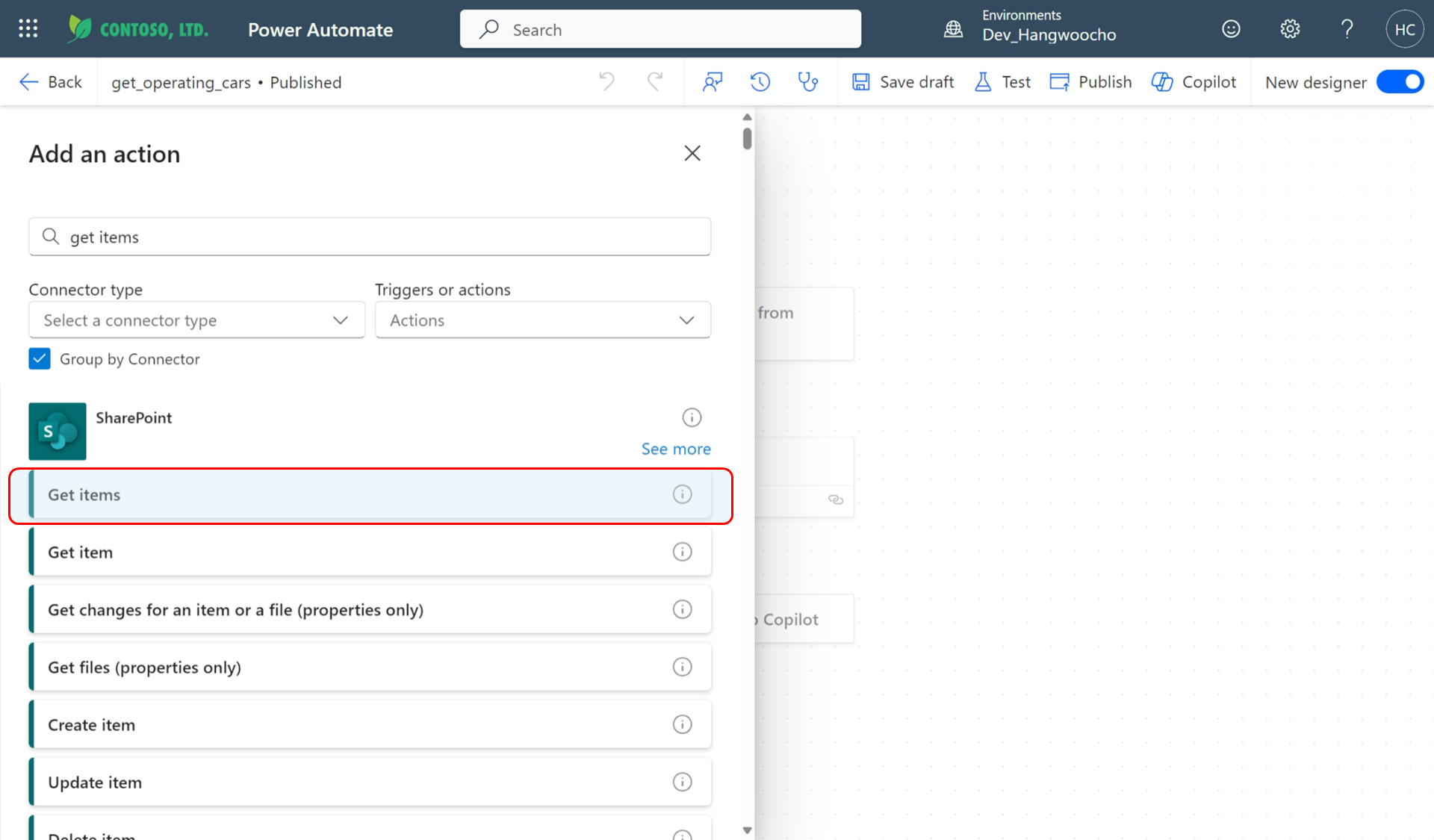Click the Undo arrow icon
Screen dimensions: 1434x840
pyautogui.click(x=606, y=81)
